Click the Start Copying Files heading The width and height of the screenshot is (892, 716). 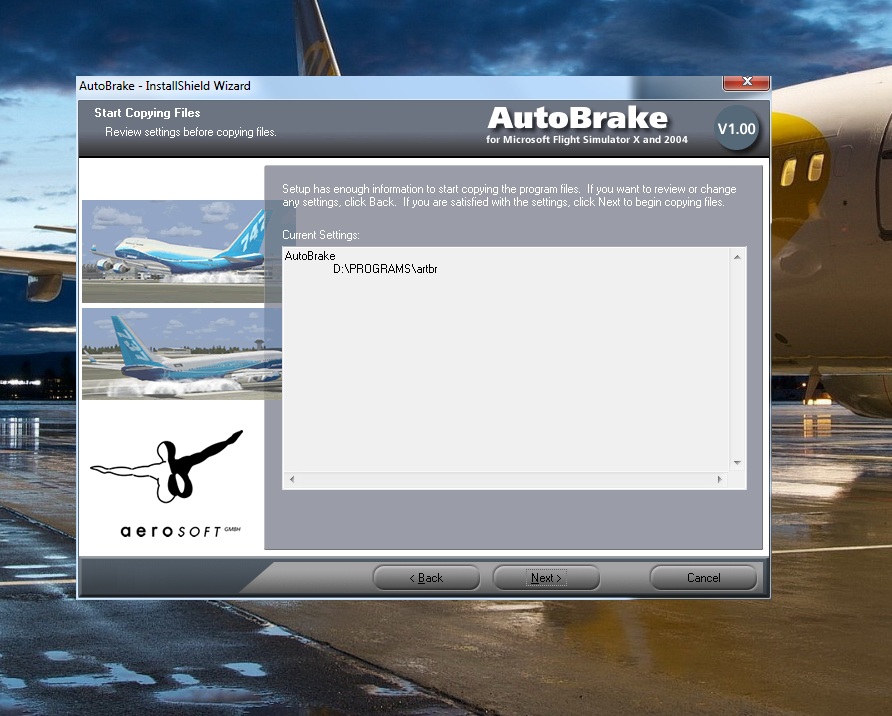coord(147,113)
